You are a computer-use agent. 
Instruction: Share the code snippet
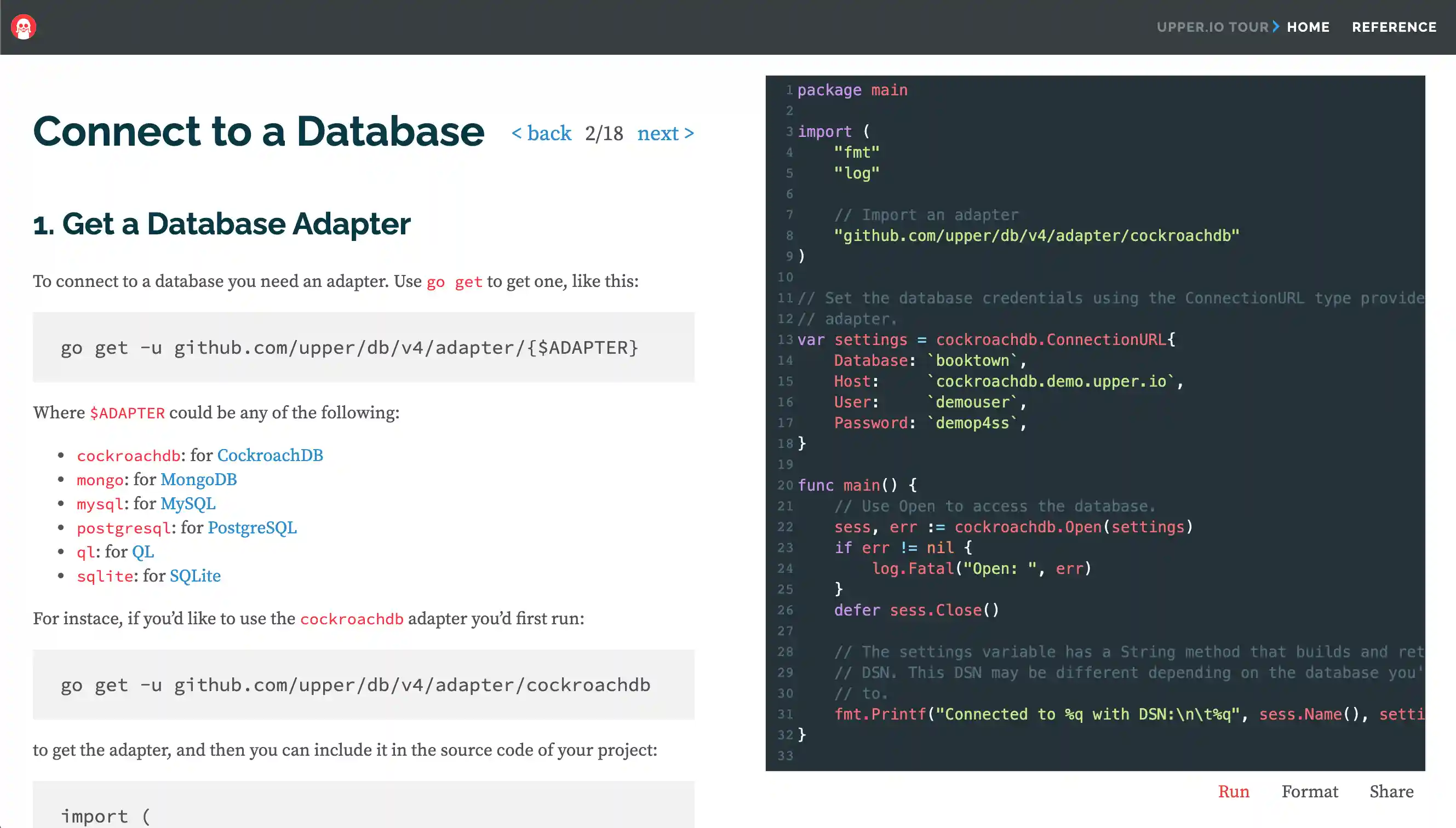point(1391,792)
